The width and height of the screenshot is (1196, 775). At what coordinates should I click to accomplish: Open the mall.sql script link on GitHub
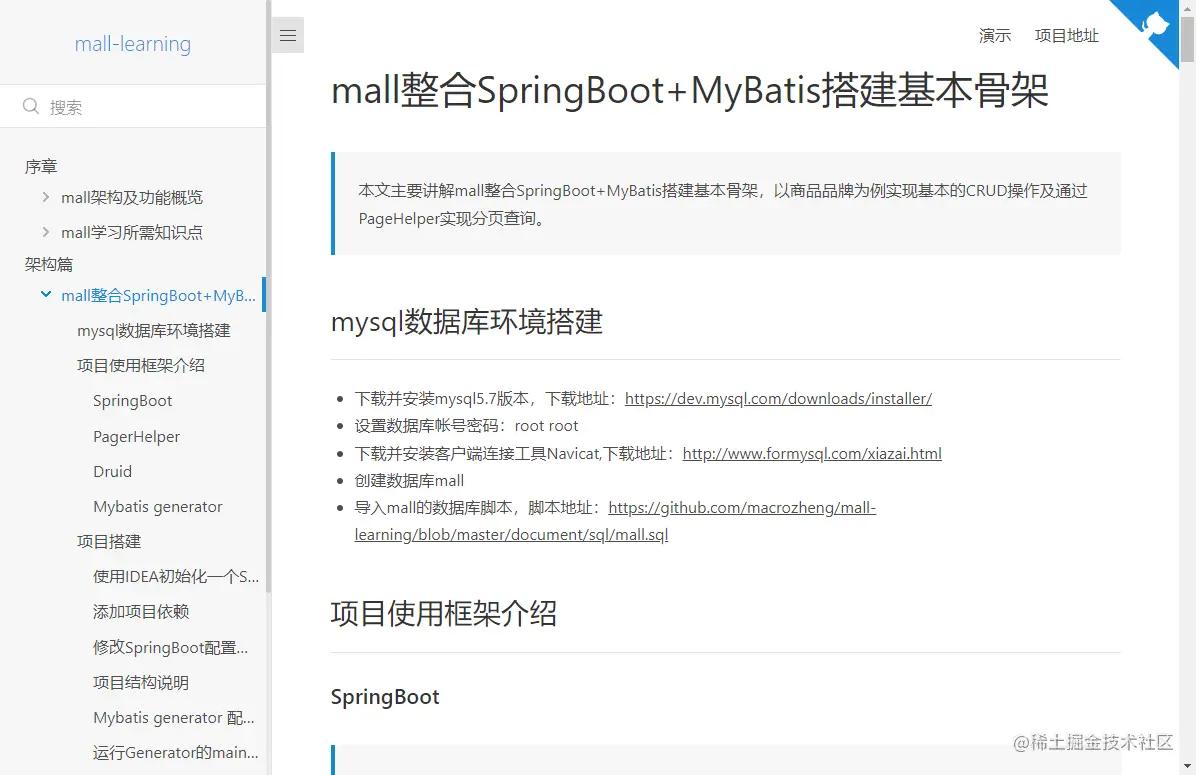point(742,507)
